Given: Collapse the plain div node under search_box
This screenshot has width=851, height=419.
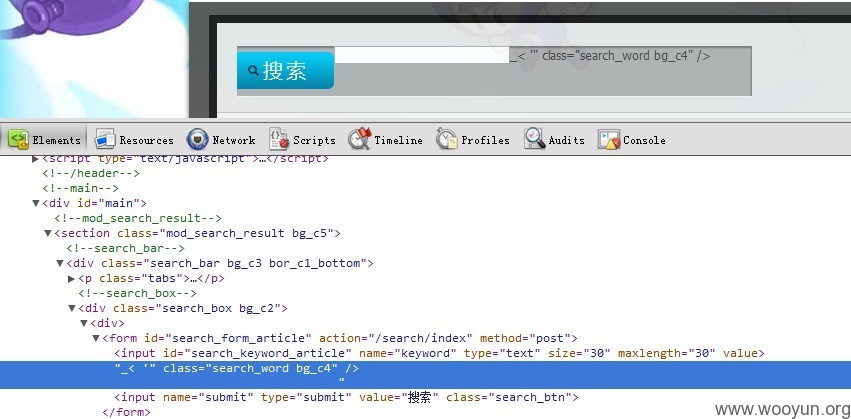Looking at the screenshot, I should pyautogui.click(x=84, y=323).
